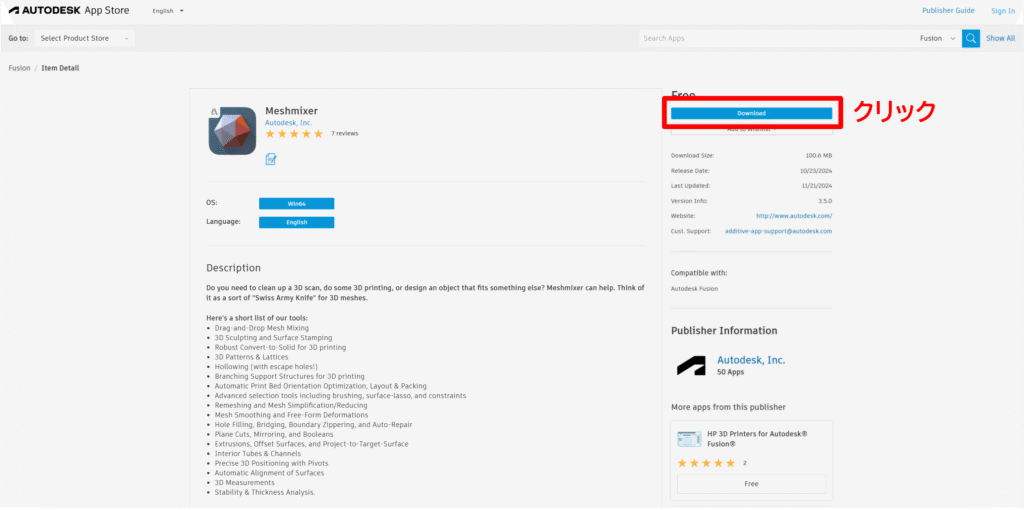The width and height of the screenshot is (1024, 510).
Task: Click the blue Download button
Action: click(752, 113)
